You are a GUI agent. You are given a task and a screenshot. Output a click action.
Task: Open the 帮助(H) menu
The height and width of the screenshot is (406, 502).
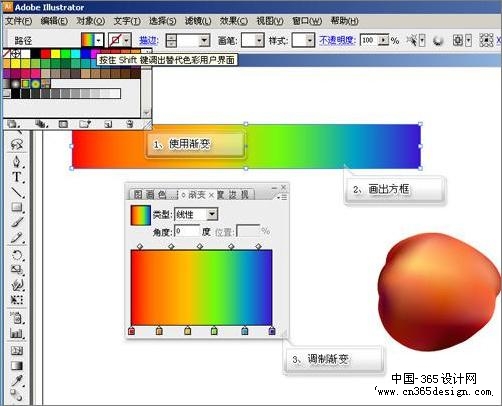click(x=344, y=21)
